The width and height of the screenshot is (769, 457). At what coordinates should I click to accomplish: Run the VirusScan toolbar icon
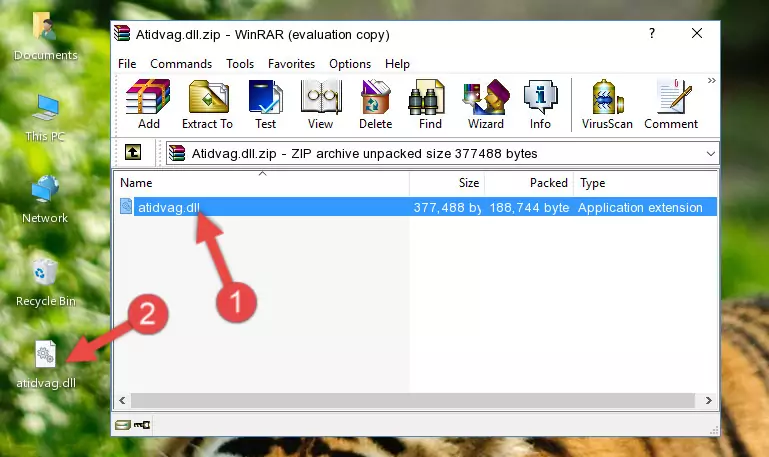(x=608, y=97)
